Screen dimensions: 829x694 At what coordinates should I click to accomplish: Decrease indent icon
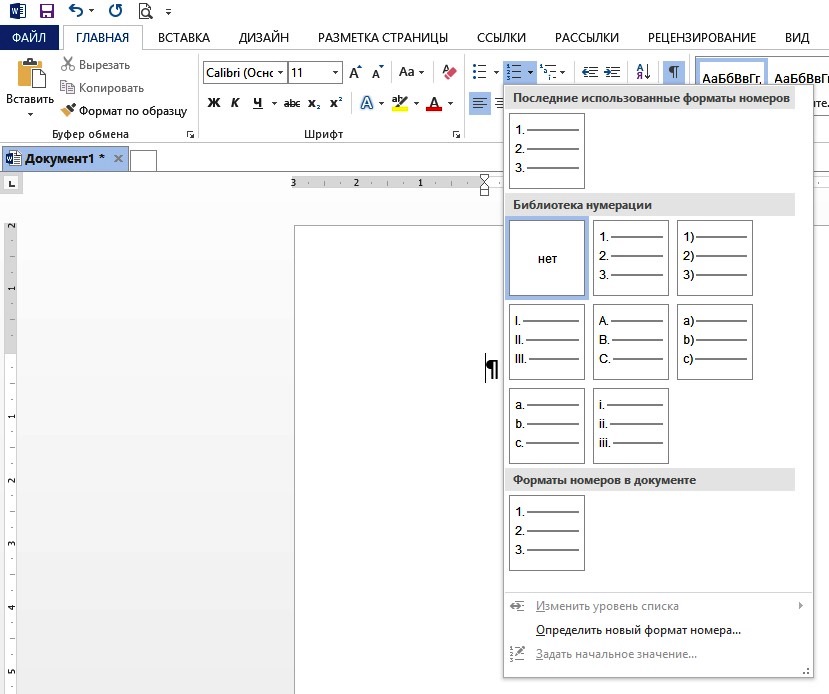click(x=589, y=71)
